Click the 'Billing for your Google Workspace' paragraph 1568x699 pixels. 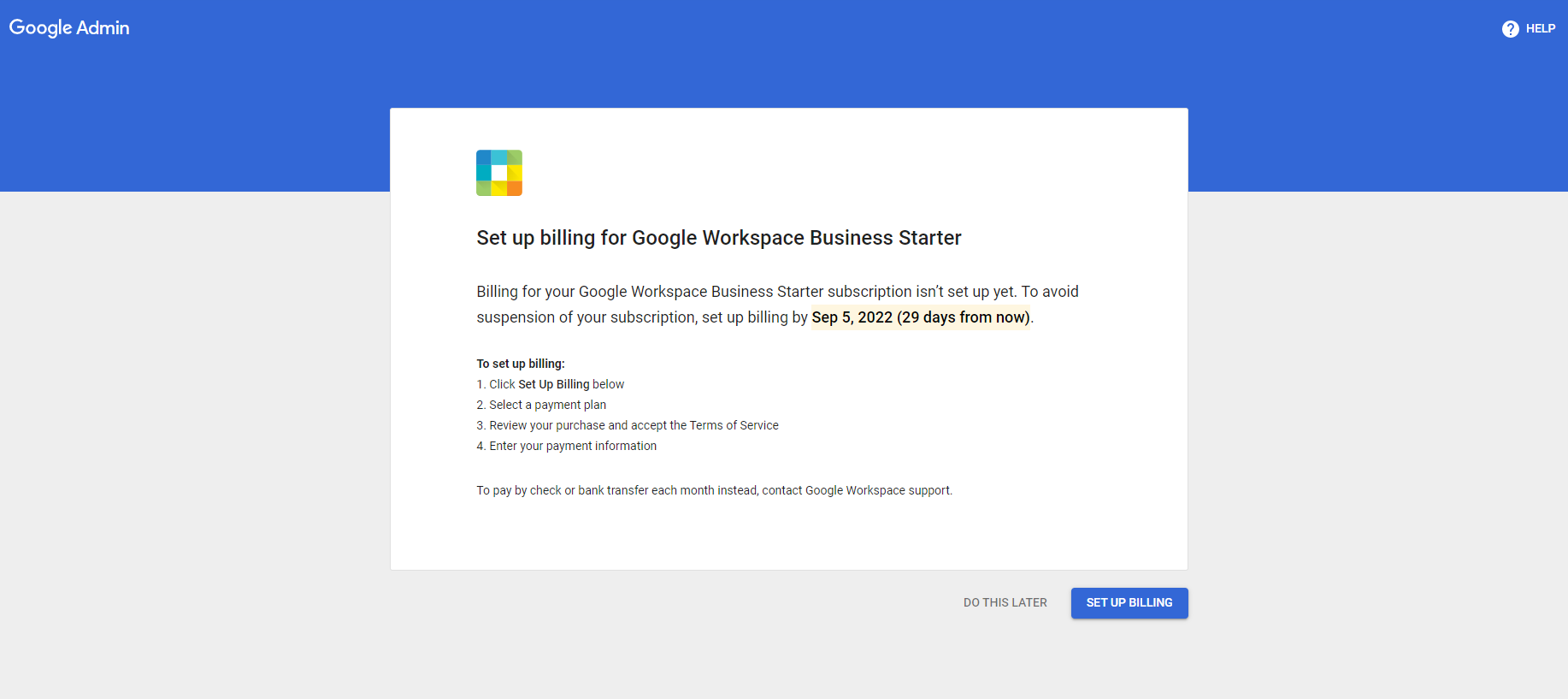778,305
